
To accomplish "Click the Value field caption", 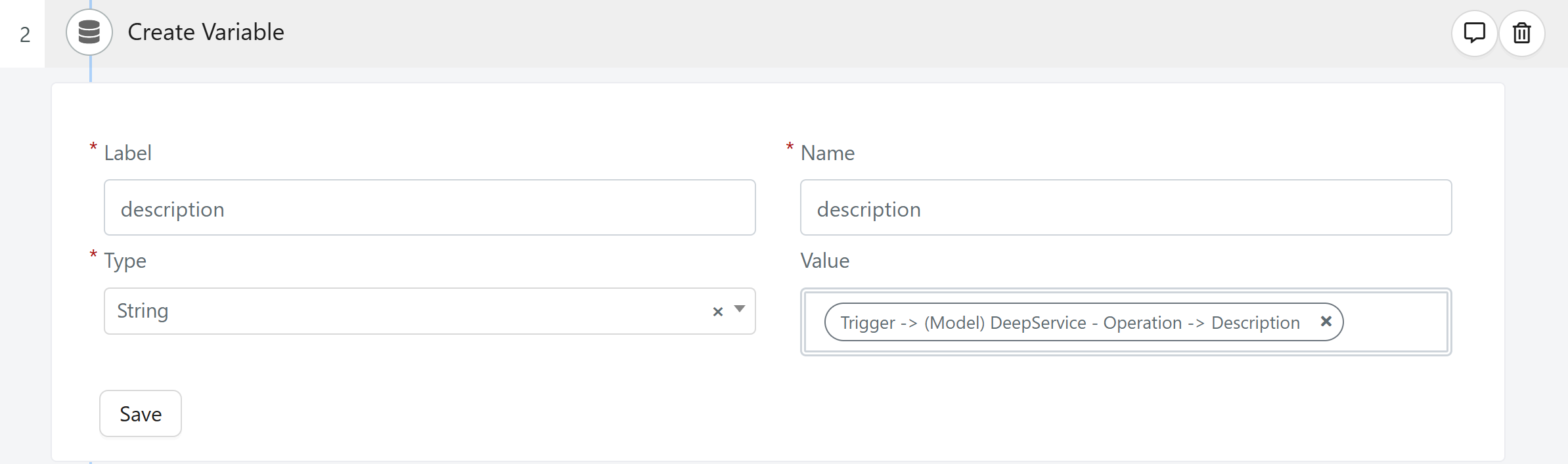I will 825,261.
